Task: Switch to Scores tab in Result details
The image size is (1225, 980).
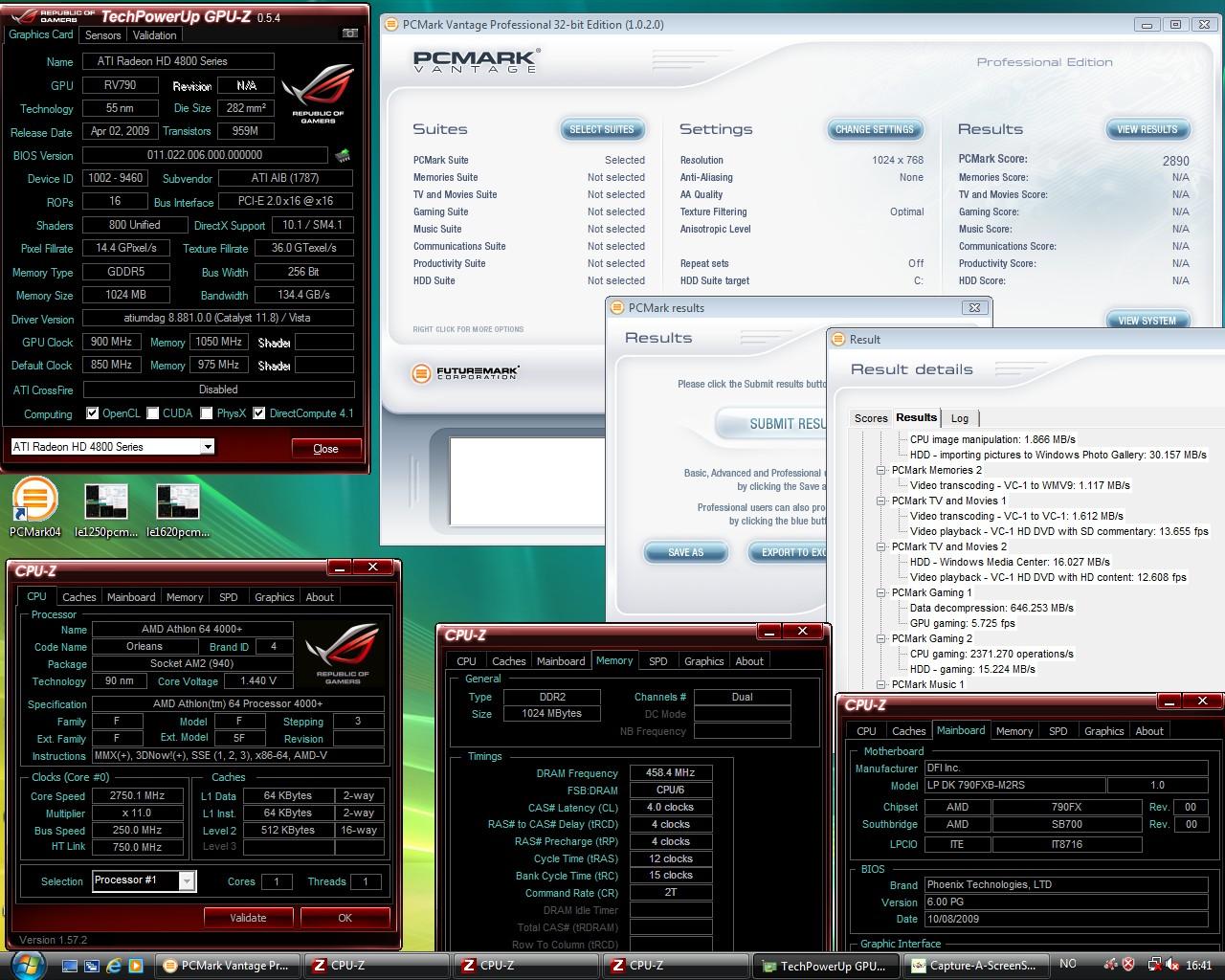Action: pyautogui.click(x=871, y=418)
